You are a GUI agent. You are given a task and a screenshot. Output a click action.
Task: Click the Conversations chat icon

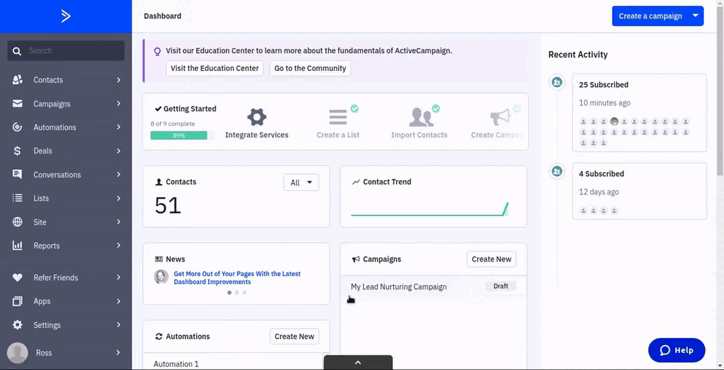18,175
